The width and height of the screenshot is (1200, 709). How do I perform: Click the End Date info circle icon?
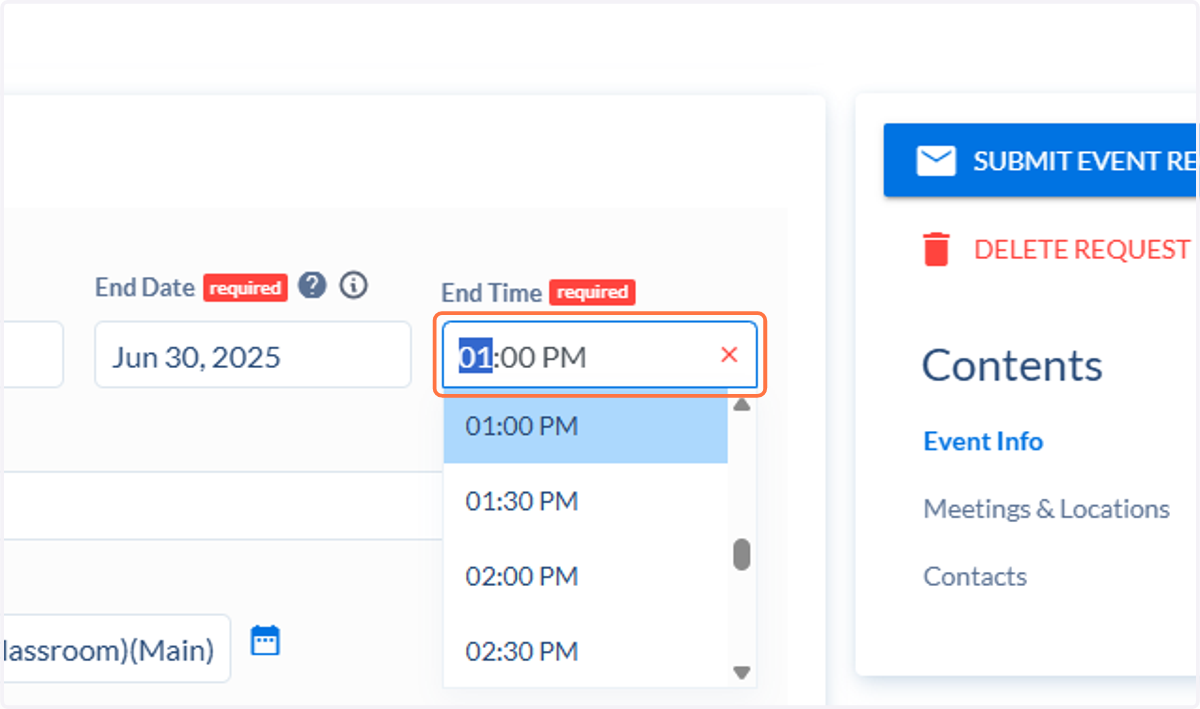pos(353,286)
